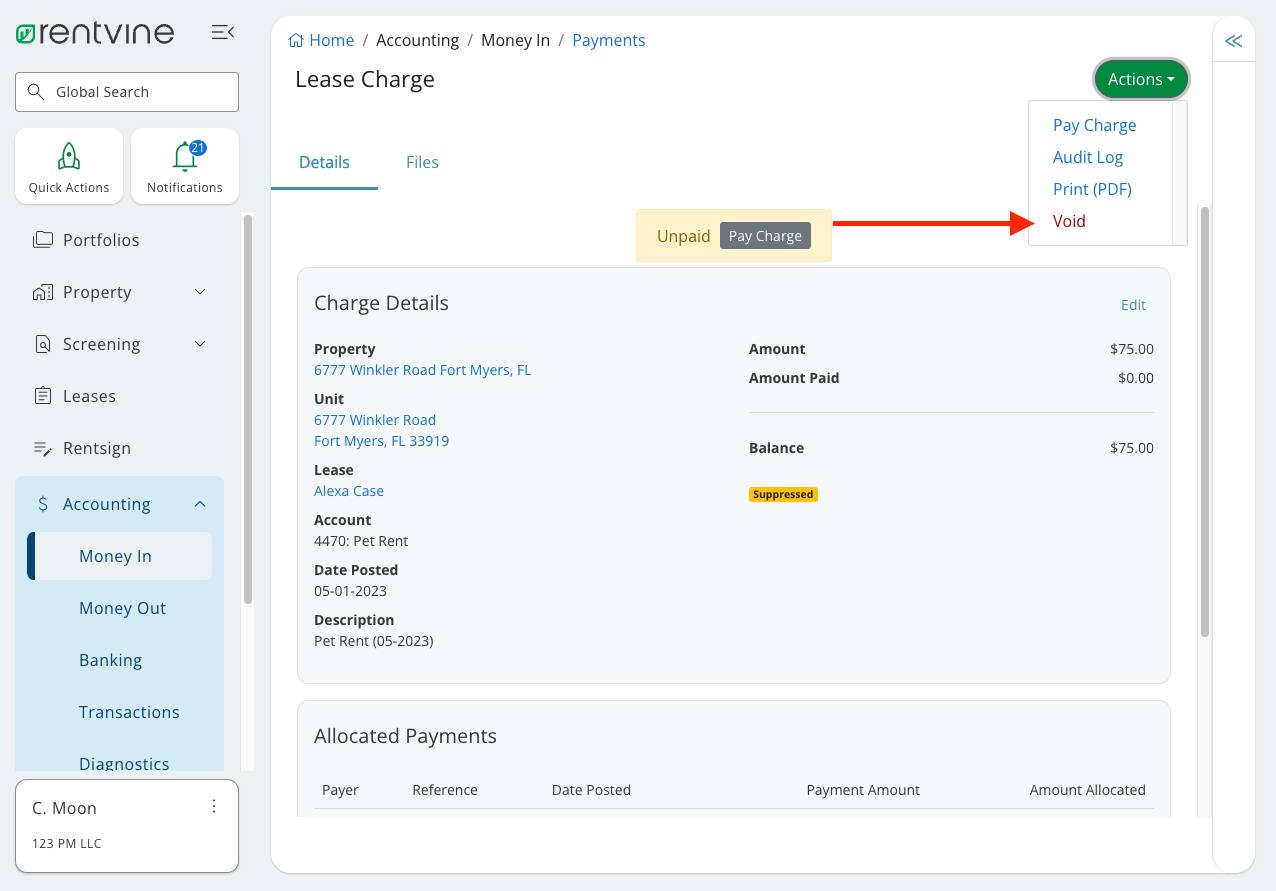
Task: Collapse the sidebar using the hamburger icon
Action: coord(222,31)
